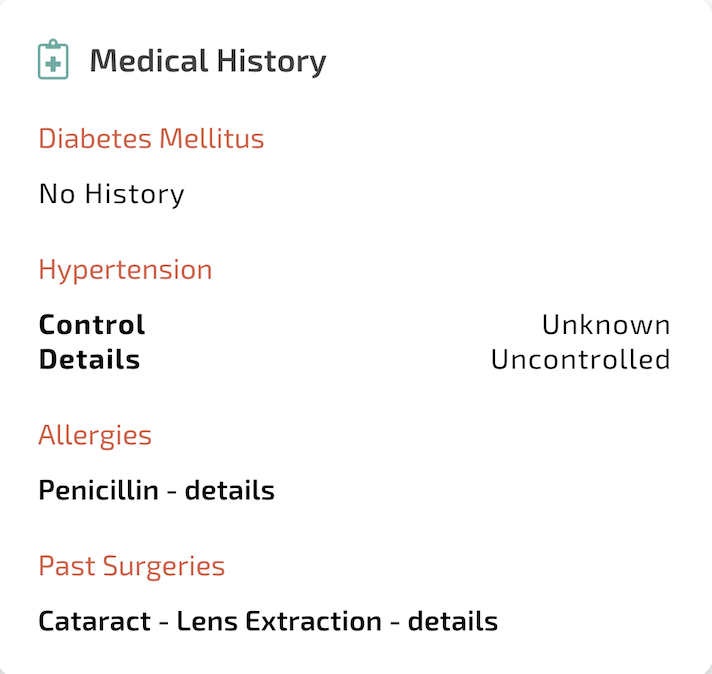Image resolution: width=712 pixels, height=674 pixels.
Task: Click the word Surgeries in the heading
Action: click(164, 566)
